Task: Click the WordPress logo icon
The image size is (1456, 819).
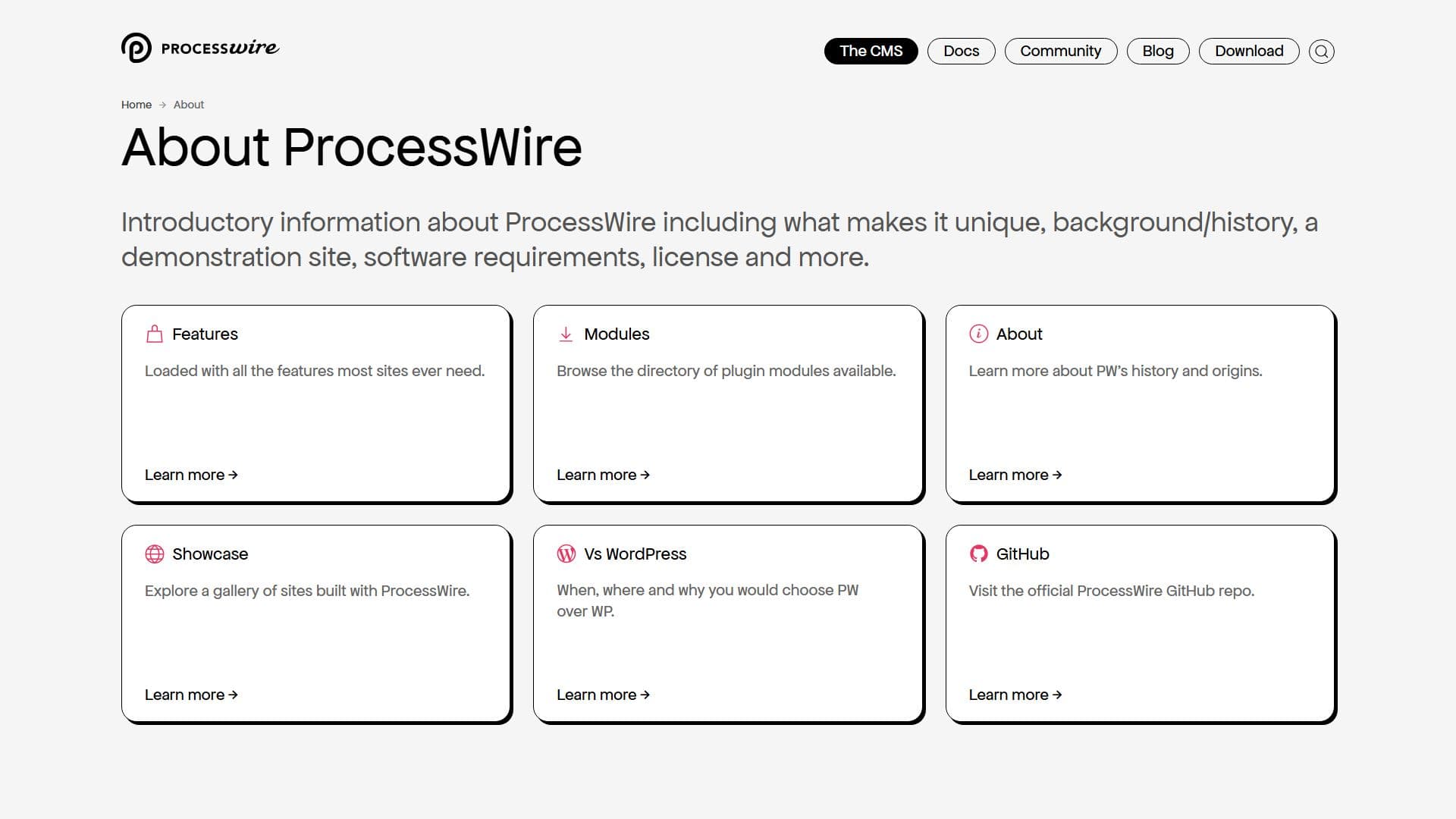Action: coord(566,554)
